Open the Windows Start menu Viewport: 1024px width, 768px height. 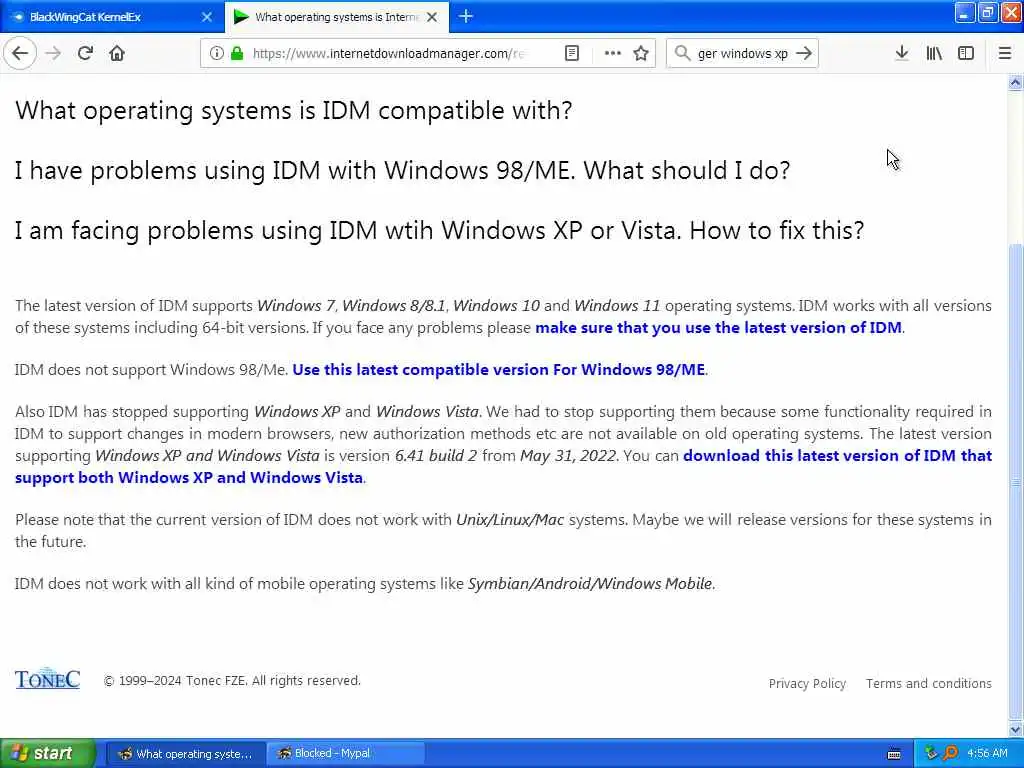click(47, 754)
